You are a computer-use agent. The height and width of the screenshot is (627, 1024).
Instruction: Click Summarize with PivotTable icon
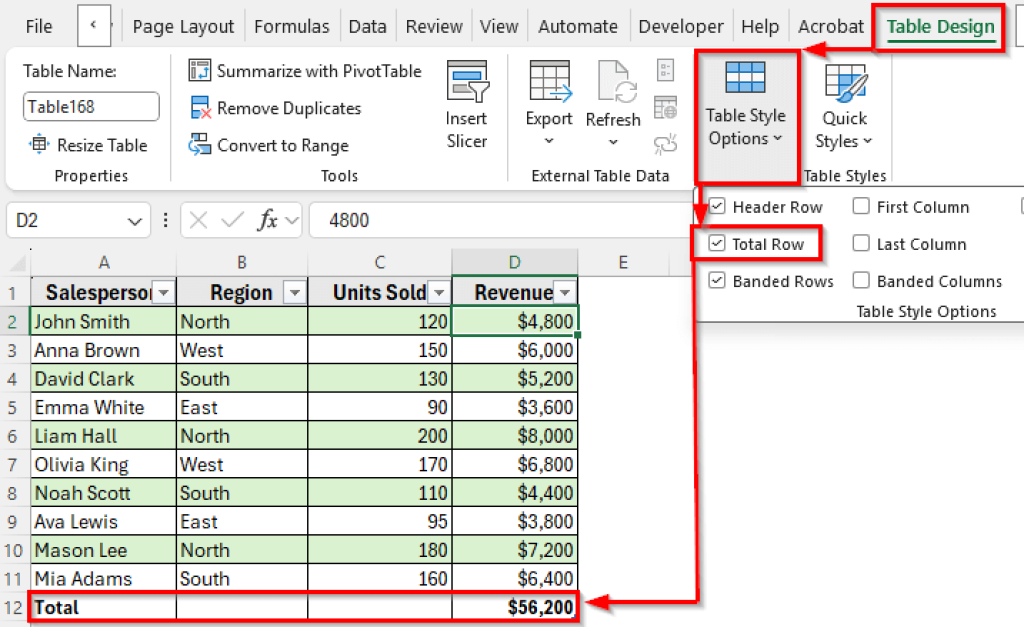click(200, 71)
